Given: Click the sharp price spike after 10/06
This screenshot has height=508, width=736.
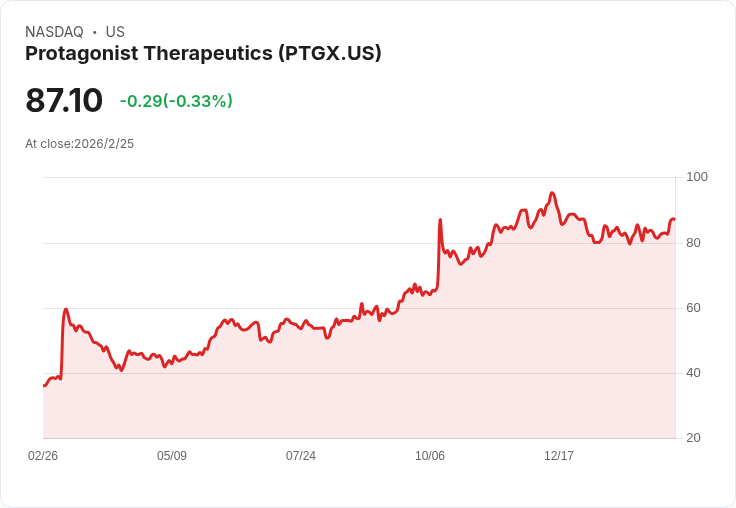Looking at the screenshot, I should pyautogui.click(x=440, y=220).
